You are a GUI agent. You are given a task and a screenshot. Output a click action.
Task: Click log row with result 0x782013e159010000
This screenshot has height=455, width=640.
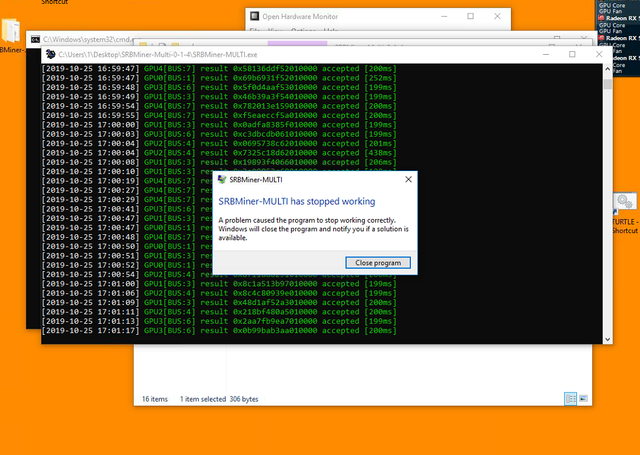(219, 106)
